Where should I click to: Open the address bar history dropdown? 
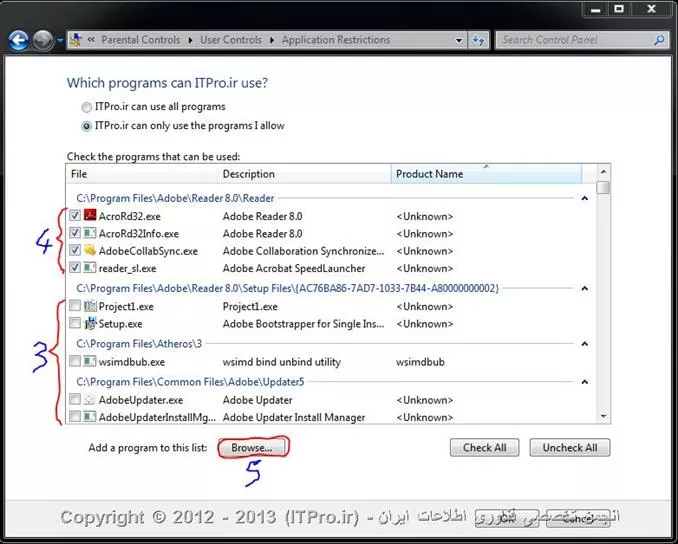coord(459,40)
